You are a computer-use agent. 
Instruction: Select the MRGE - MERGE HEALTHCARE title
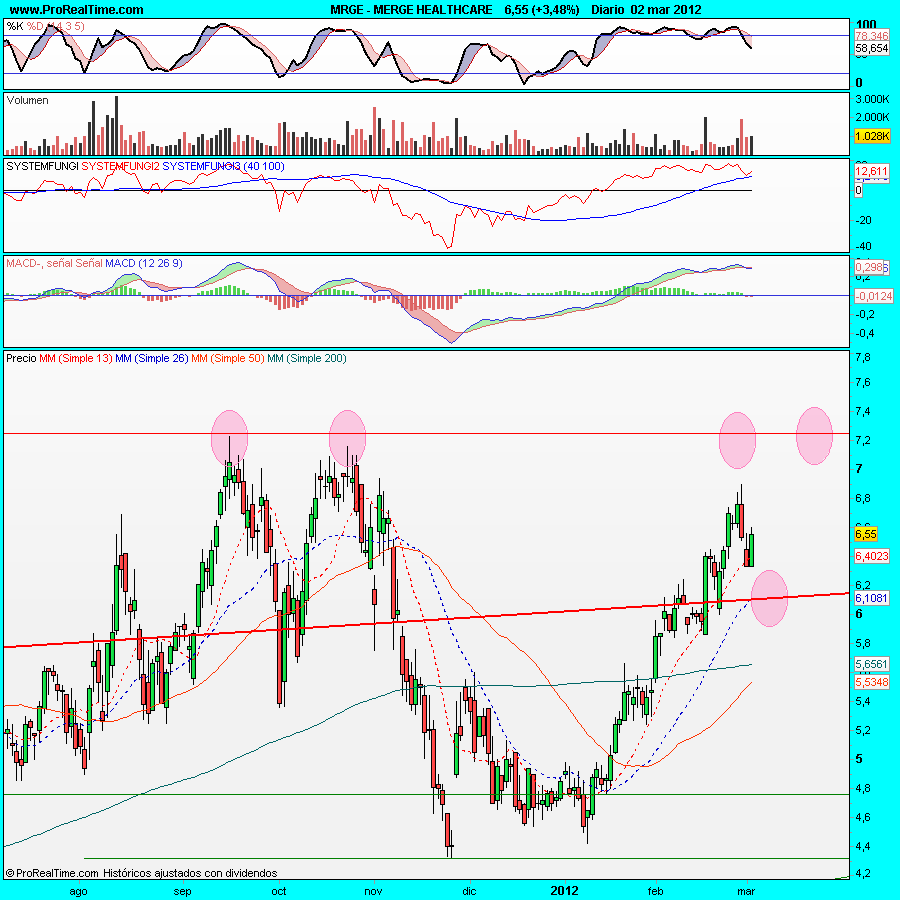pos(411,9)
